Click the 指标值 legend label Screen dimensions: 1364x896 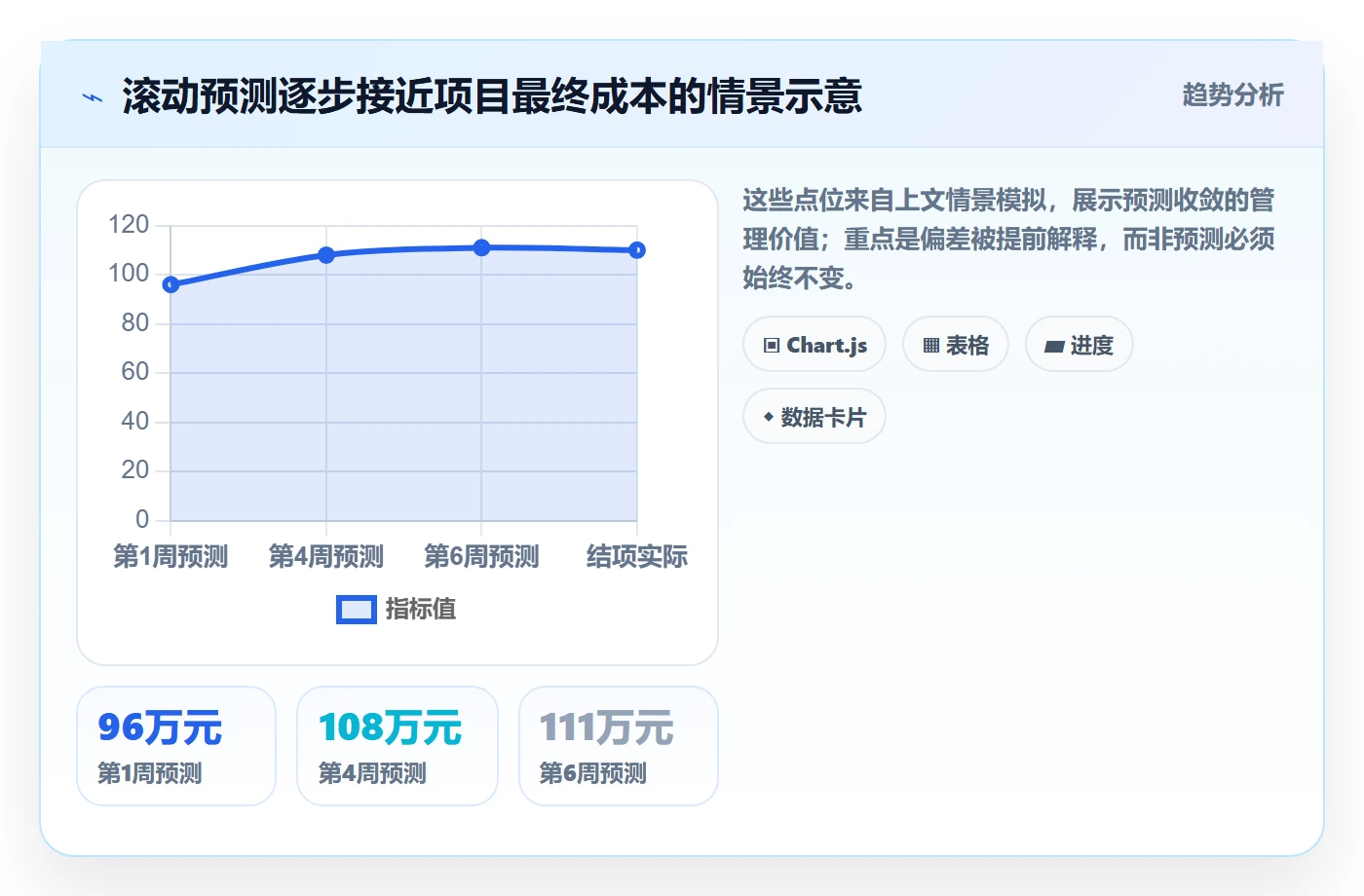click(x=421, y=610)
